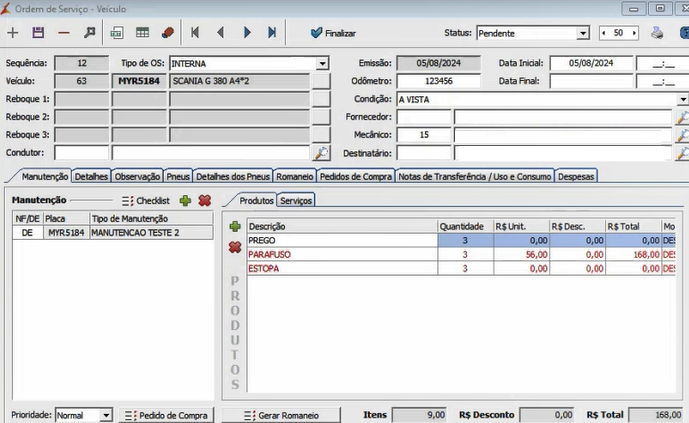This screenshot has width=689, height=423.
Task: Click the plus icon to add new order
Action: click(13, 33)
